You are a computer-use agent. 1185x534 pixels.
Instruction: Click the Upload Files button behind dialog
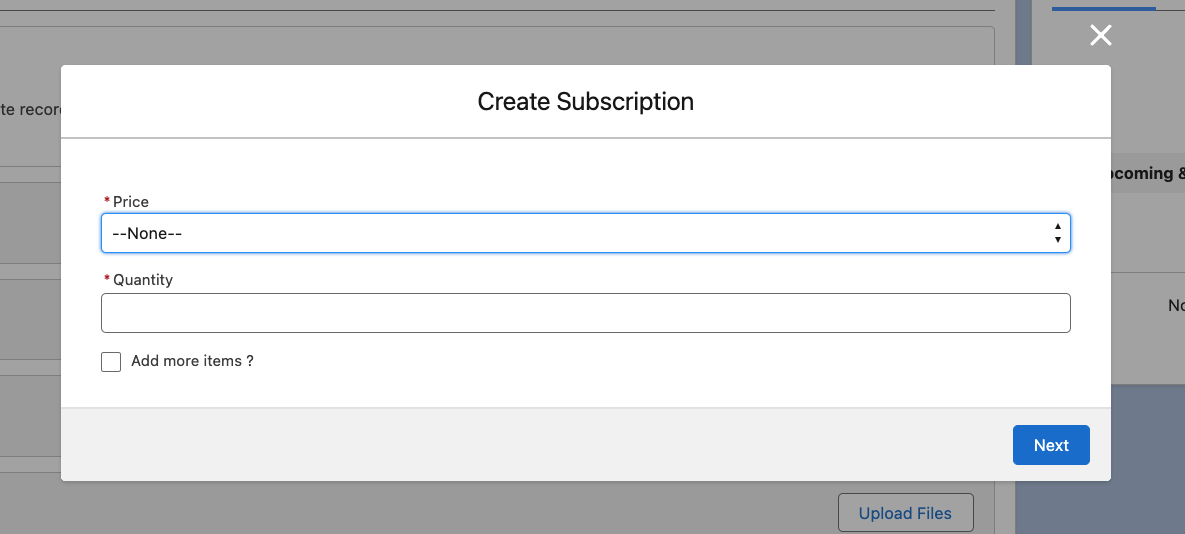[x=905, y=513]
